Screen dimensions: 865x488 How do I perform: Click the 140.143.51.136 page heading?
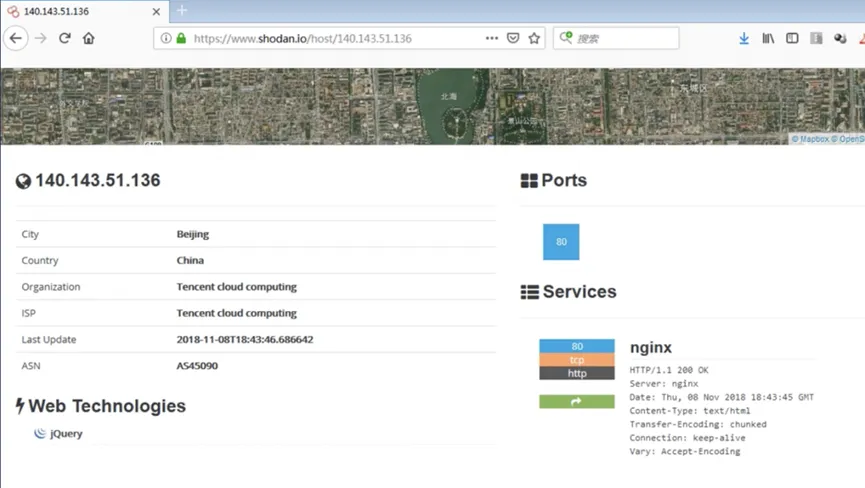[x=98, y=180]
